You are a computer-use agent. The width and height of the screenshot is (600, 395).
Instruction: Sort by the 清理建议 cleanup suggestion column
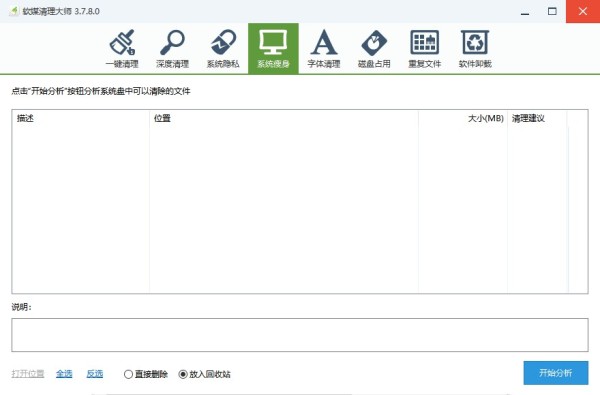point(537,118)
